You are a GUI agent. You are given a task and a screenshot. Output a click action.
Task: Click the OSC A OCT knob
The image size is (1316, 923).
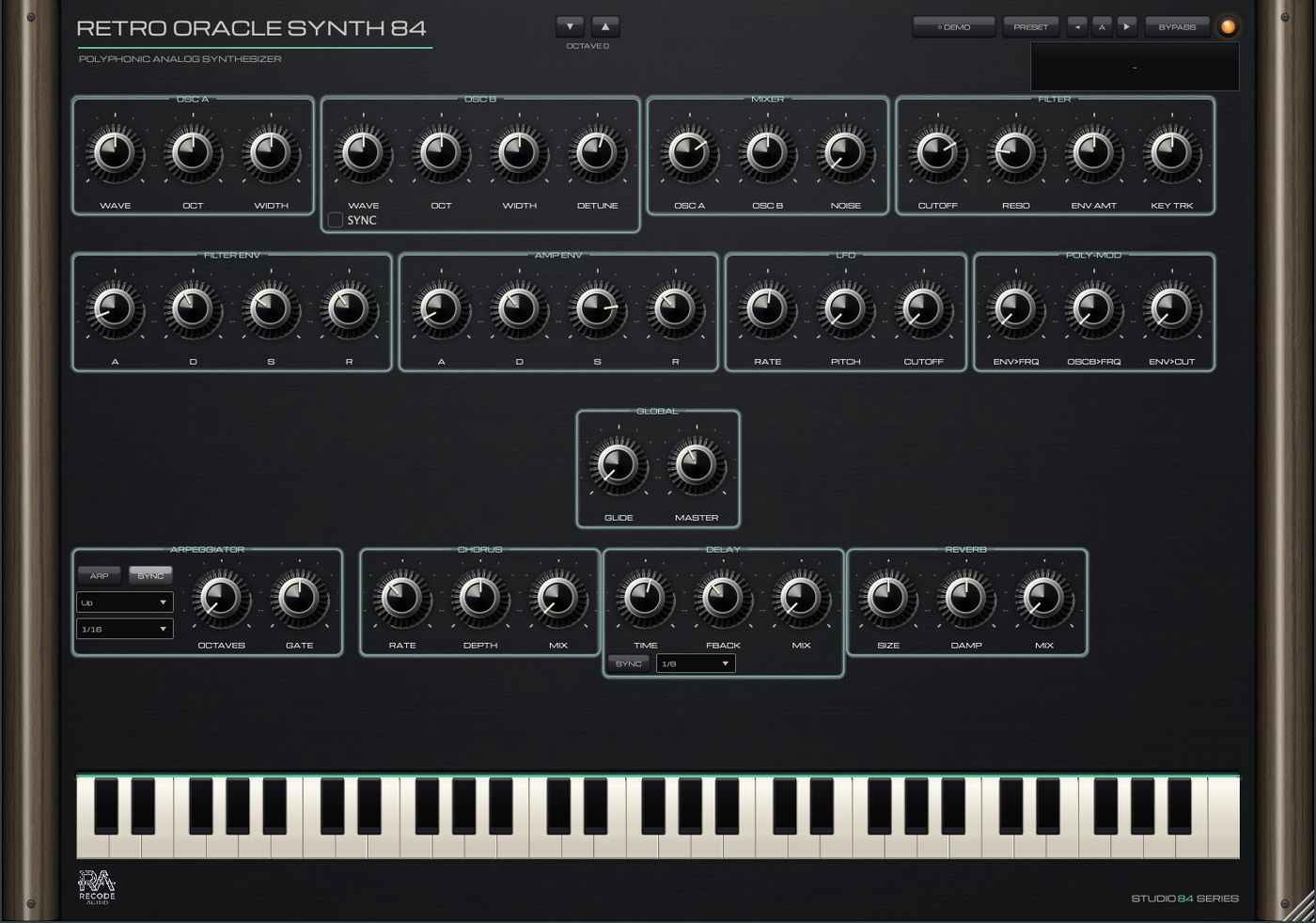193,153
